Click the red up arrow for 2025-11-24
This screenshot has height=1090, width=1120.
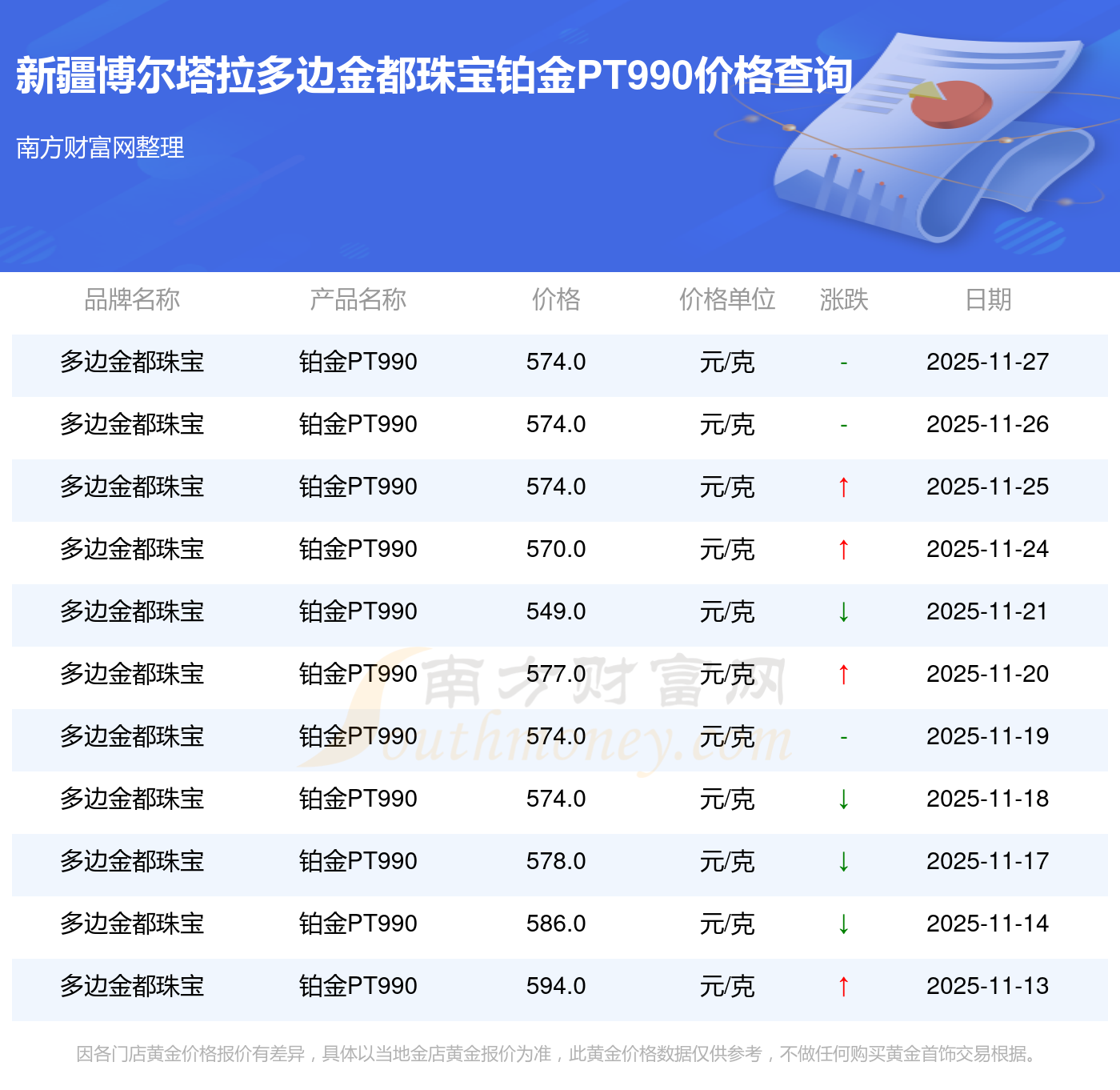click(x=843, y=549)
